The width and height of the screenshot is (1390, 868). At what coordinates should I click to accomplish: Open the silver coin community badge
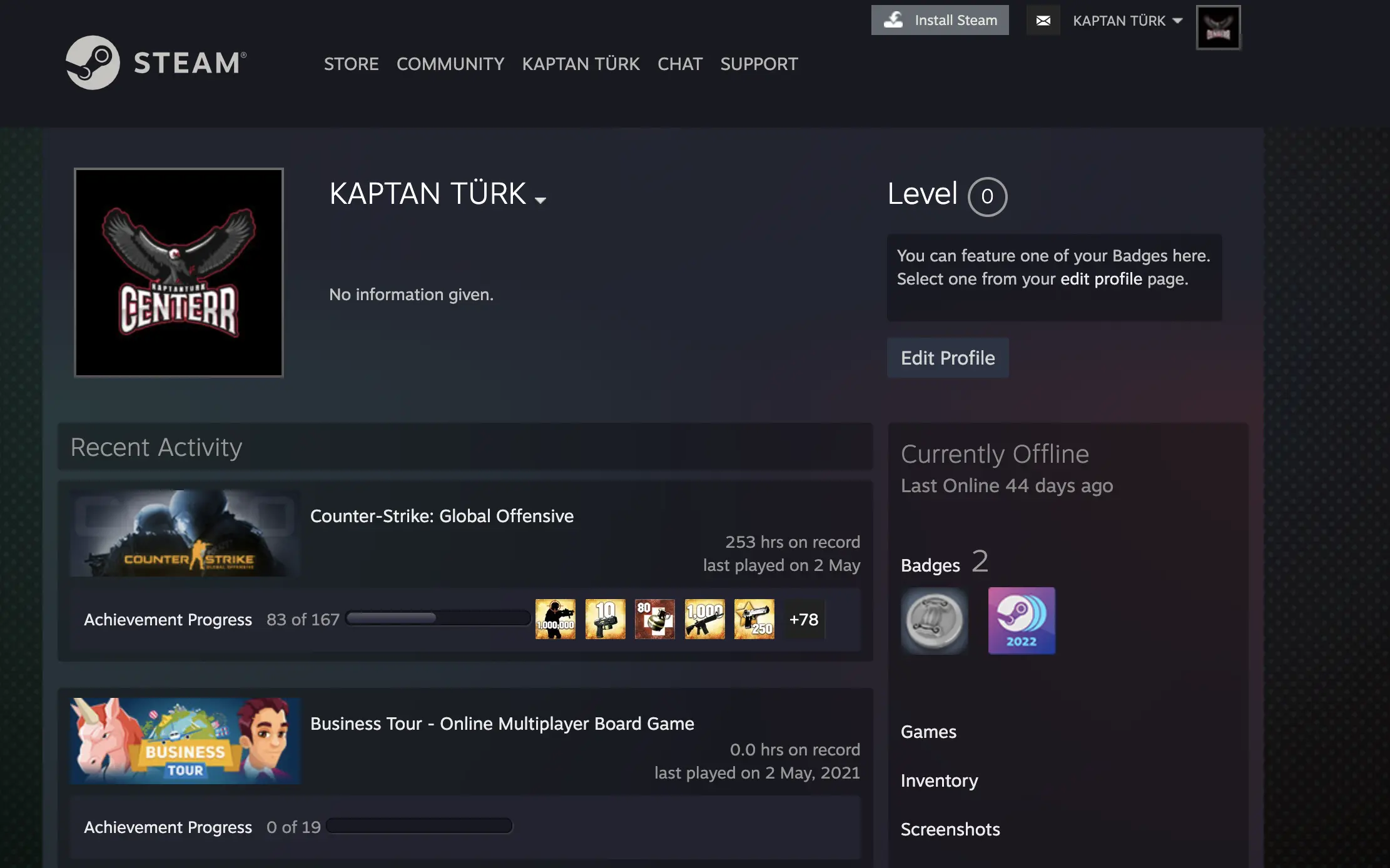pos(935,620)
